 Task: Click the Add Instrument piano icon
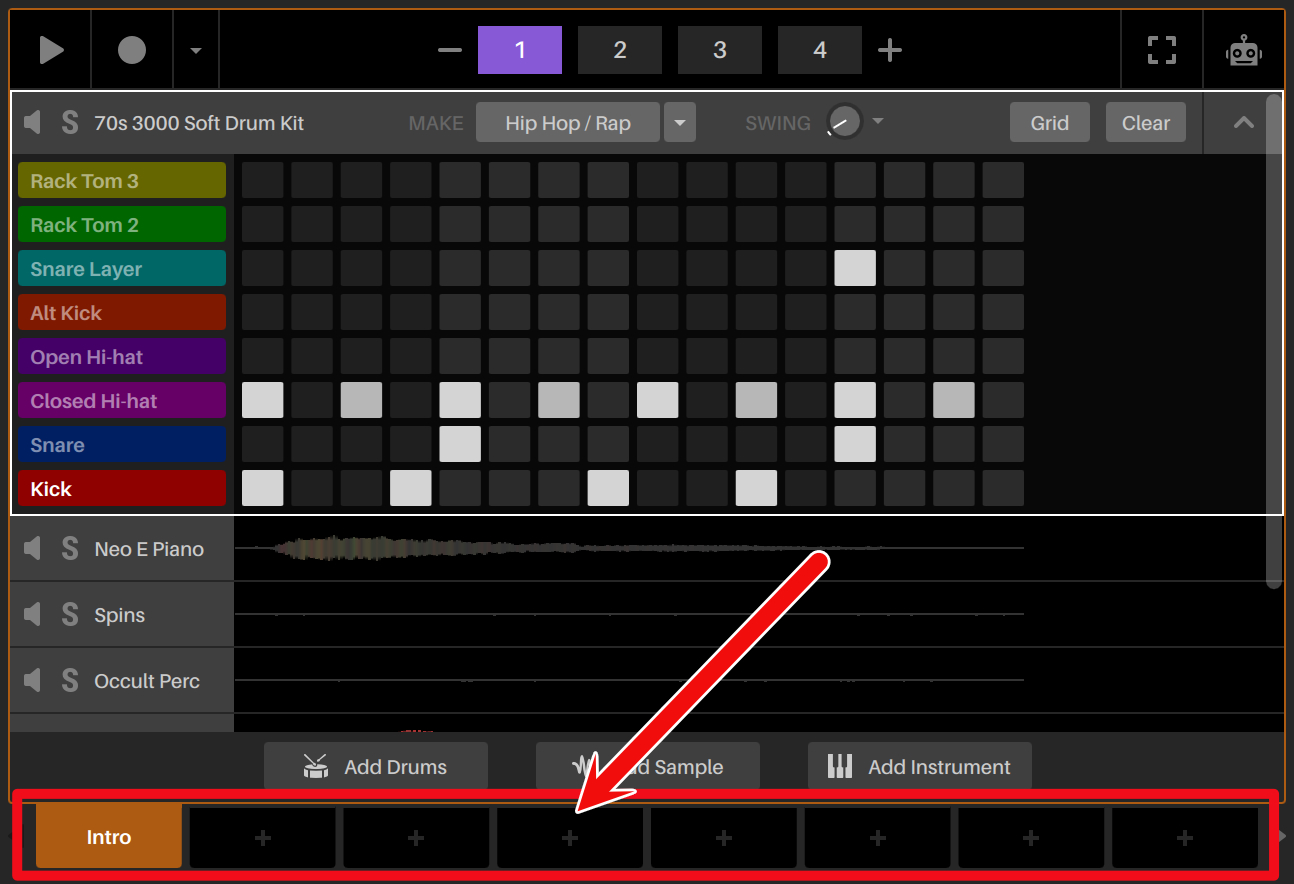[840, 766]
